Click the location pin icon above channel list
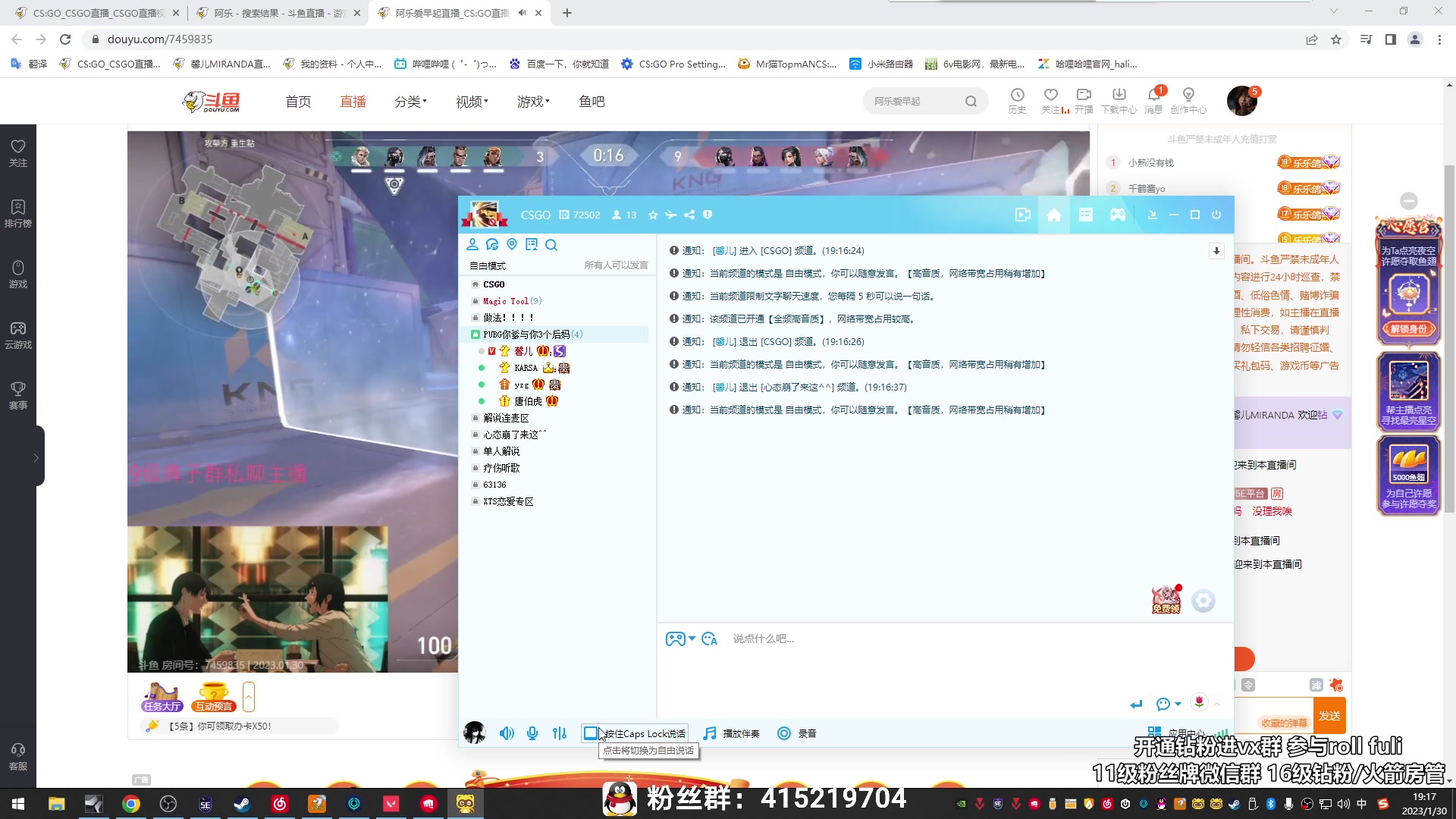The height and width of the screenshot is (819, 1456). [512, 244]
